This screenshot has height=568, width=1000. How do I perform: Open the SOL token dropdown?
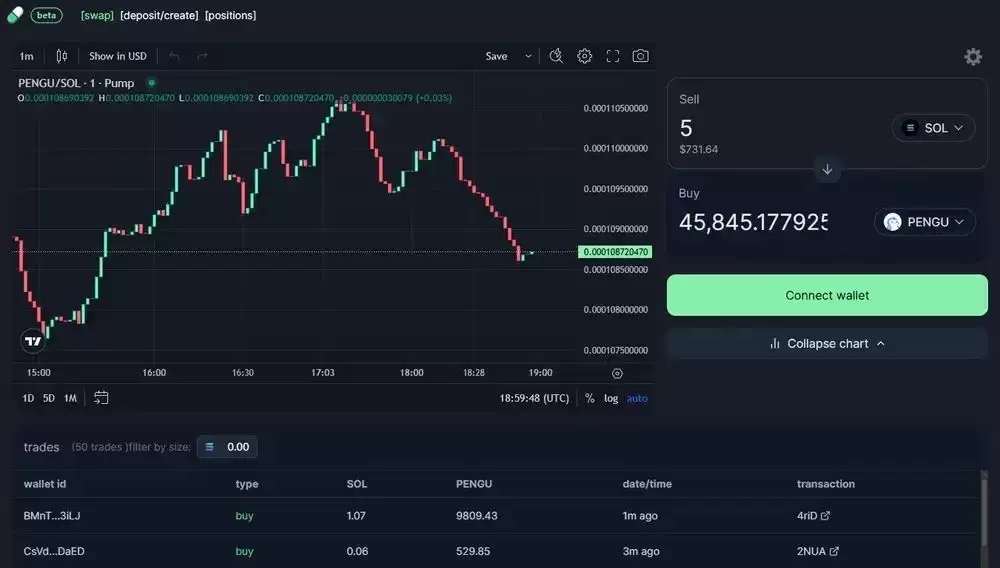point(933,128)
